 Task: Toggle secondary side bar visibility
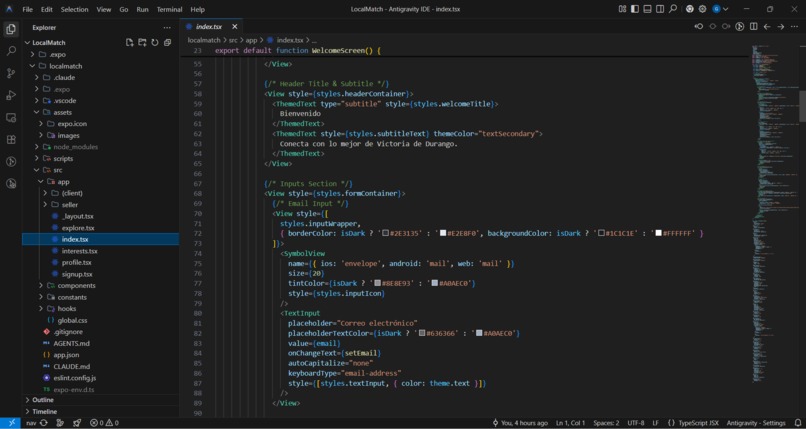click(660, 9)
